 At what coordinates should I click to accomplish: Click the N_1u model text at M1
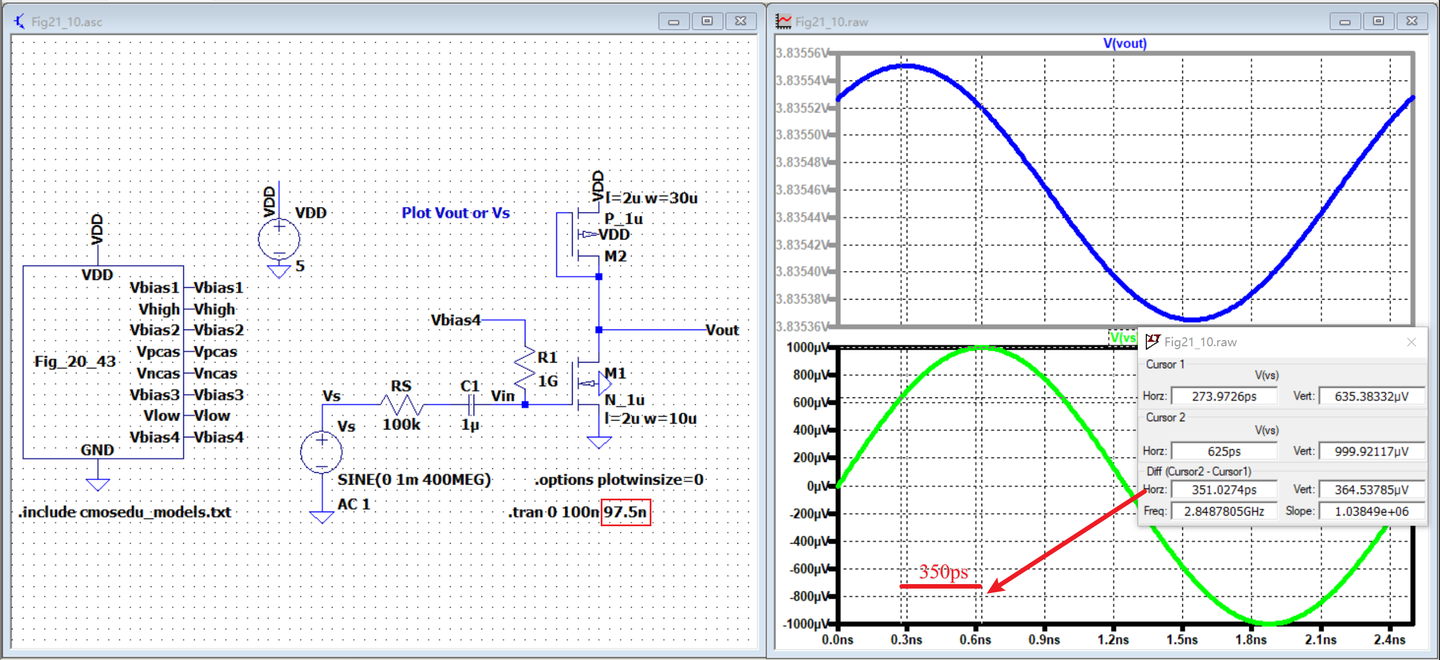pyautogui.click(x=624, y=399)
